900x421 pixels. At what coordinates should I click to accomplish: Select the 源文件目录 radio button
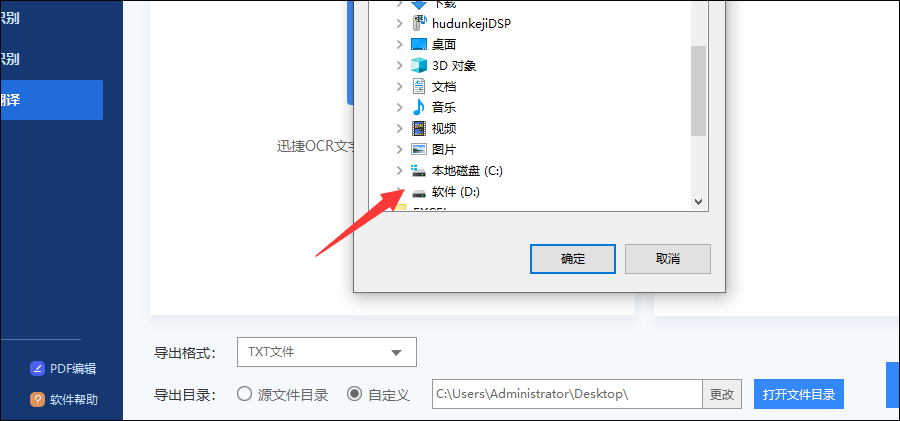[x=245, y=394]
